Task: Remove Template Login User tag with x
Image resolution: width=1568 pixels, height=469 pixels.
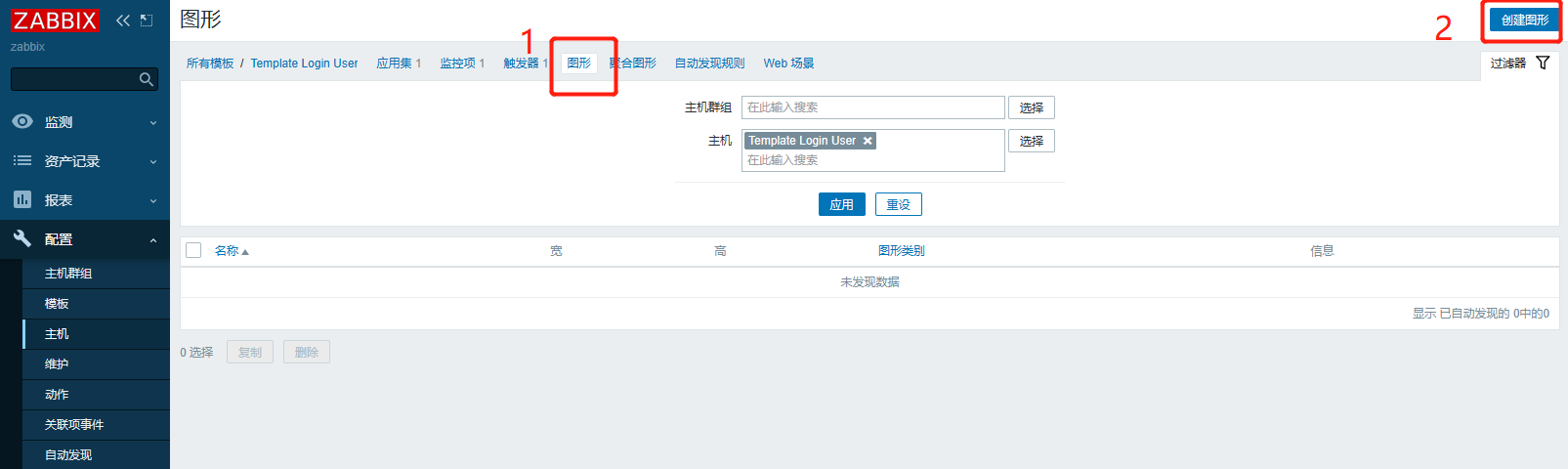Action: click(868, 141)
